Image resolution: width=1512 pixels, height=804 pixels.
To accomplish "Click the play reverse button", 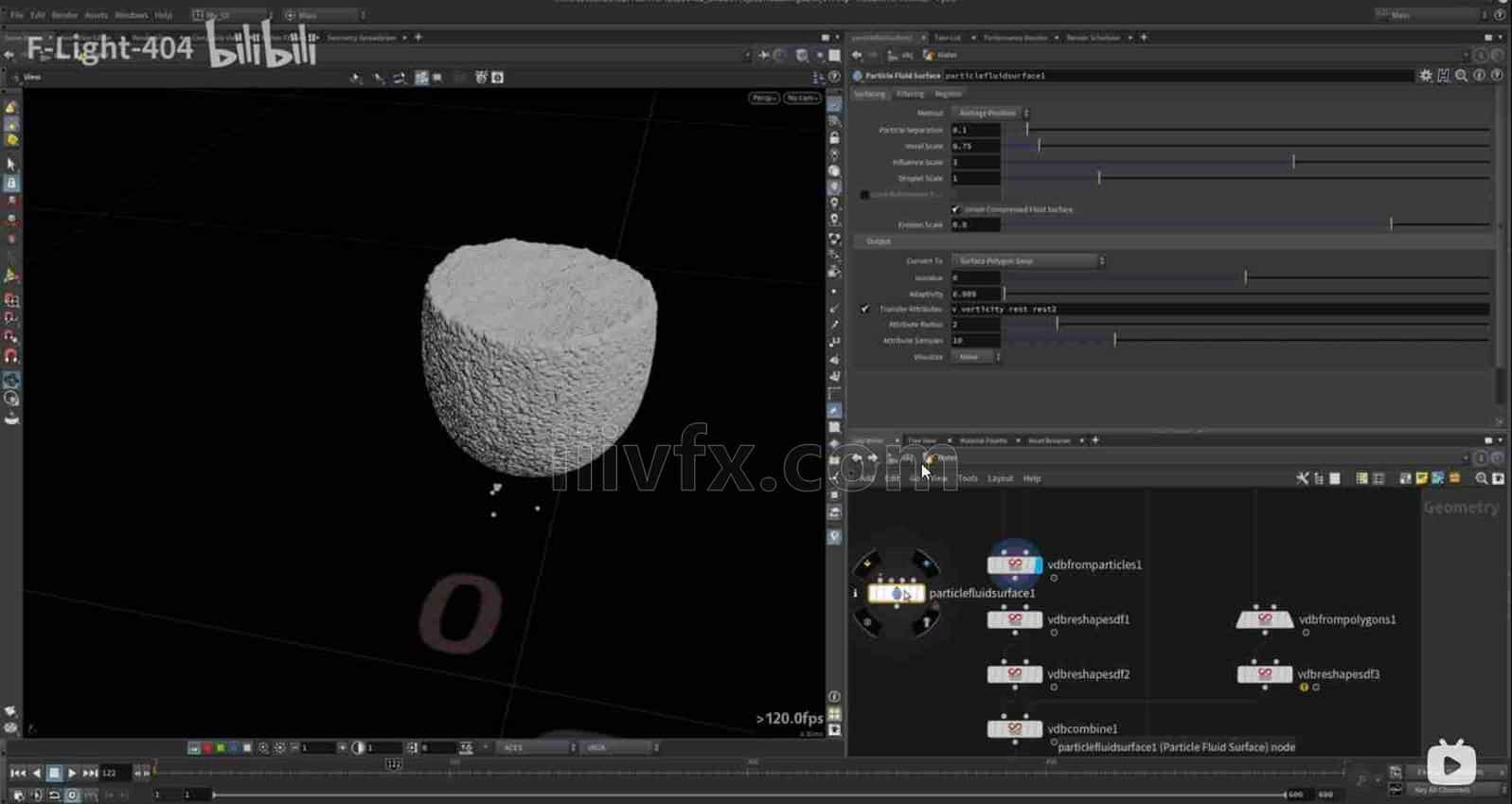I will pyautogui.click(x=36, y=774).
